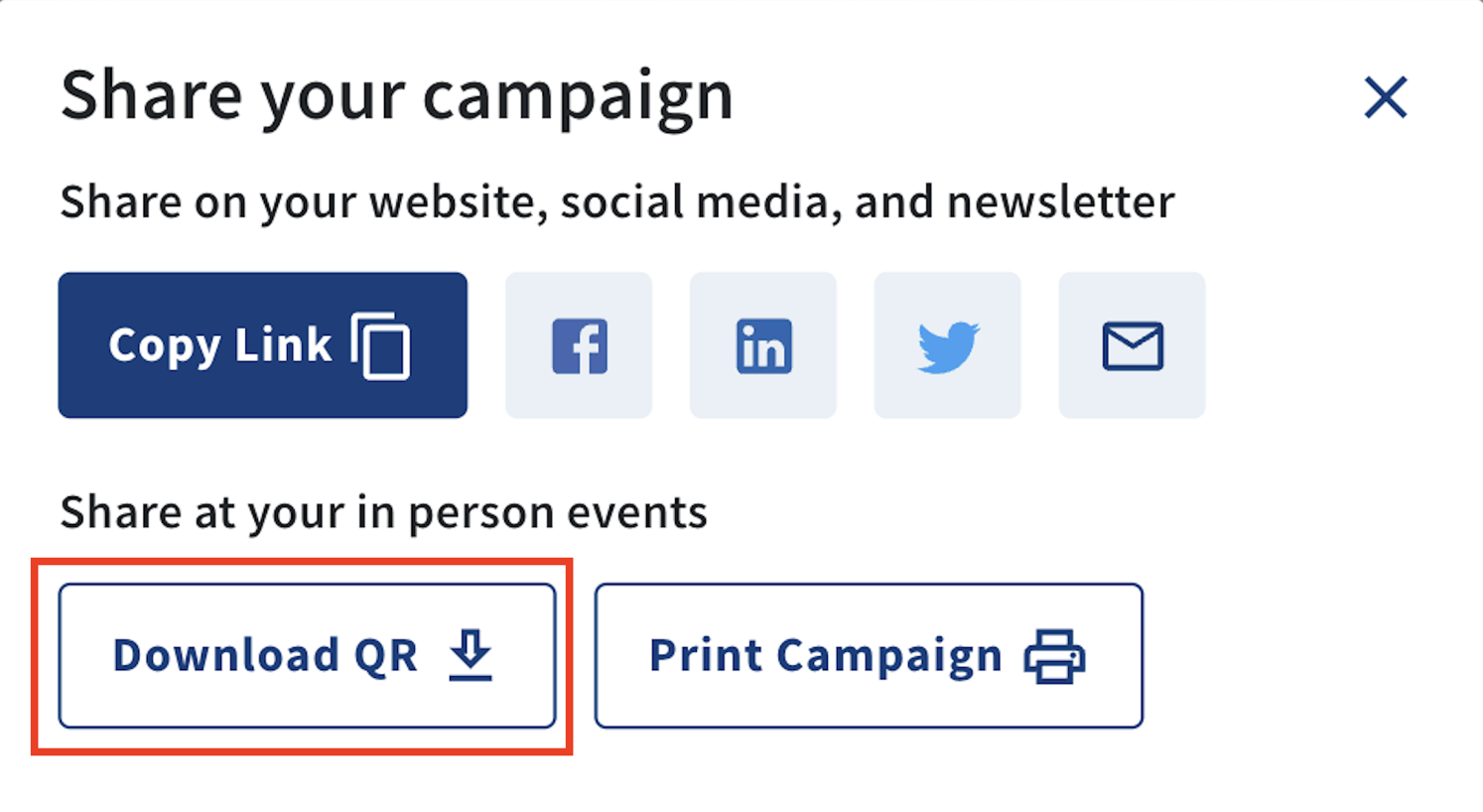Click the printer icon in Print Campaign

(1054, 656)
